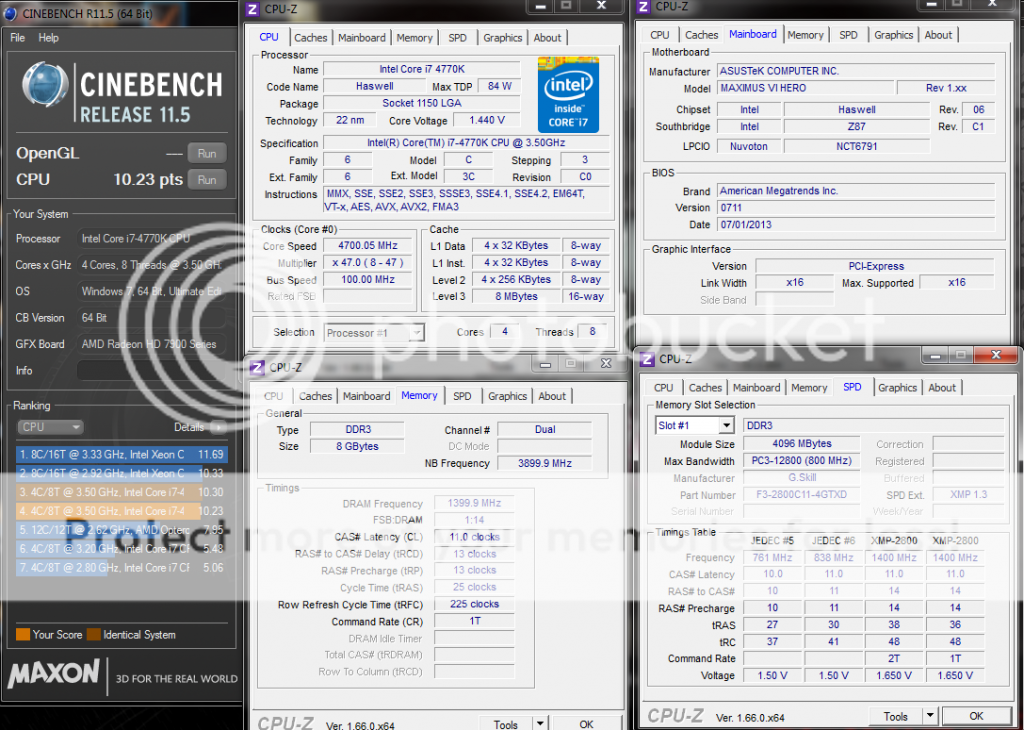Open the File menu in Cinebench

click(18, 38)
